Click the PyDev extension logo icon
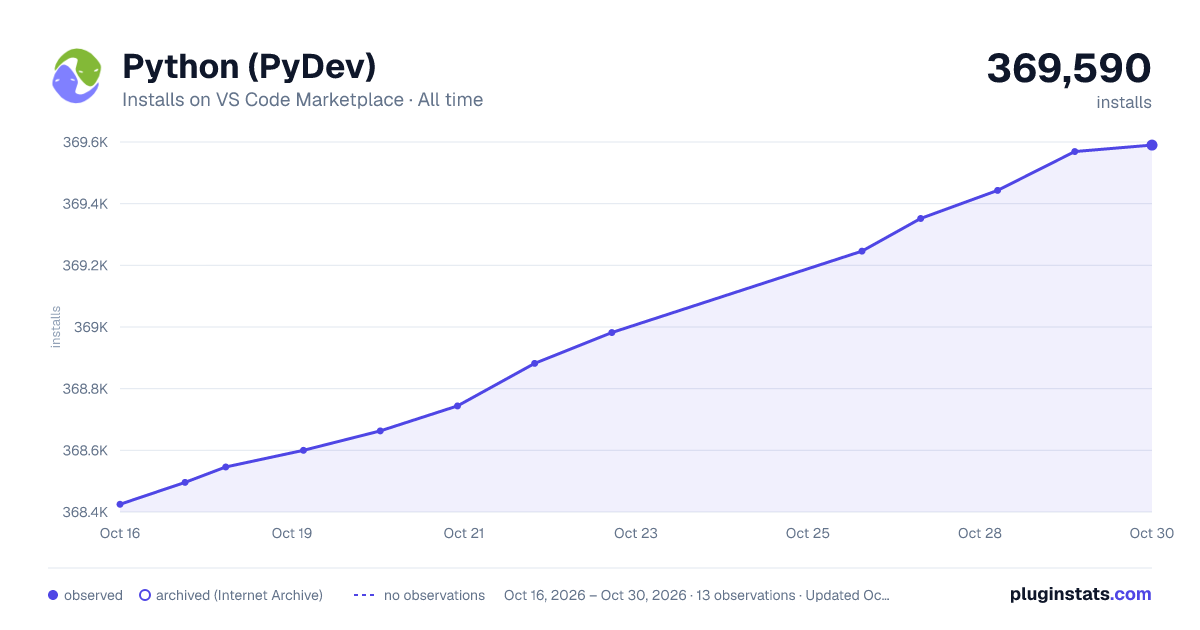 tap(77, 75)
